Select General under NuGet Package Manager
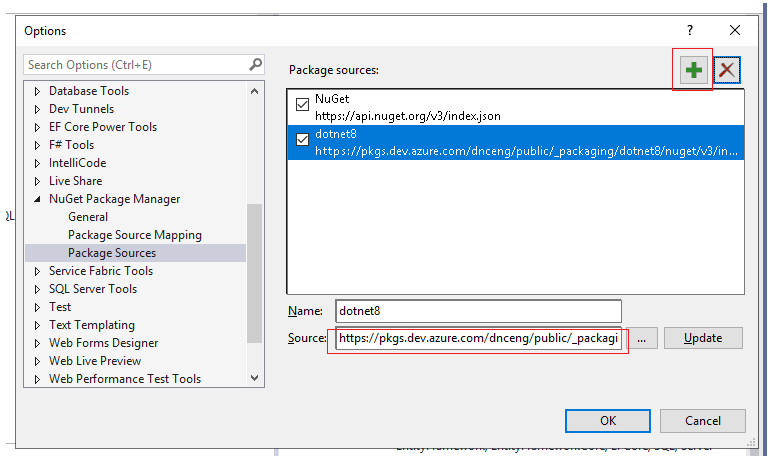This screenshot has height=474, width=782. 88,217
